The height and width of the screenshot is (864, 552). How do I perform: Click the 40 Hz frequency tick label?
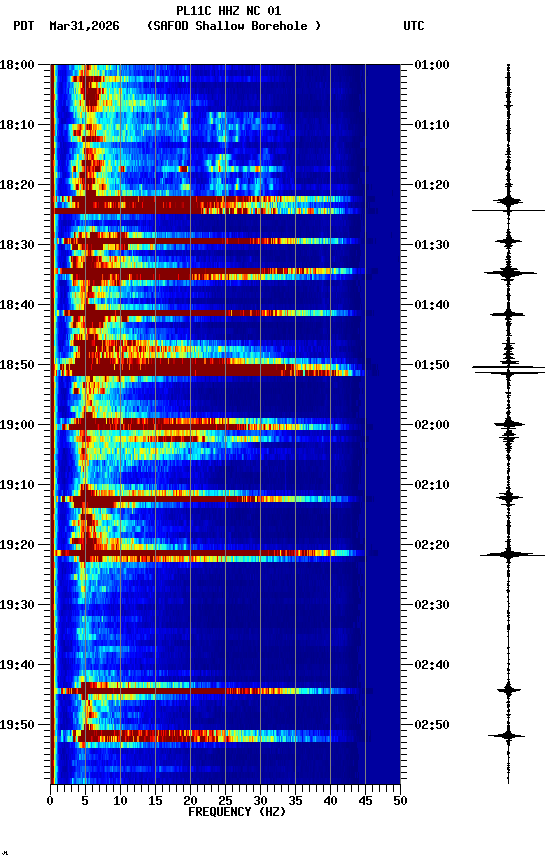click(x=330, y=801)
